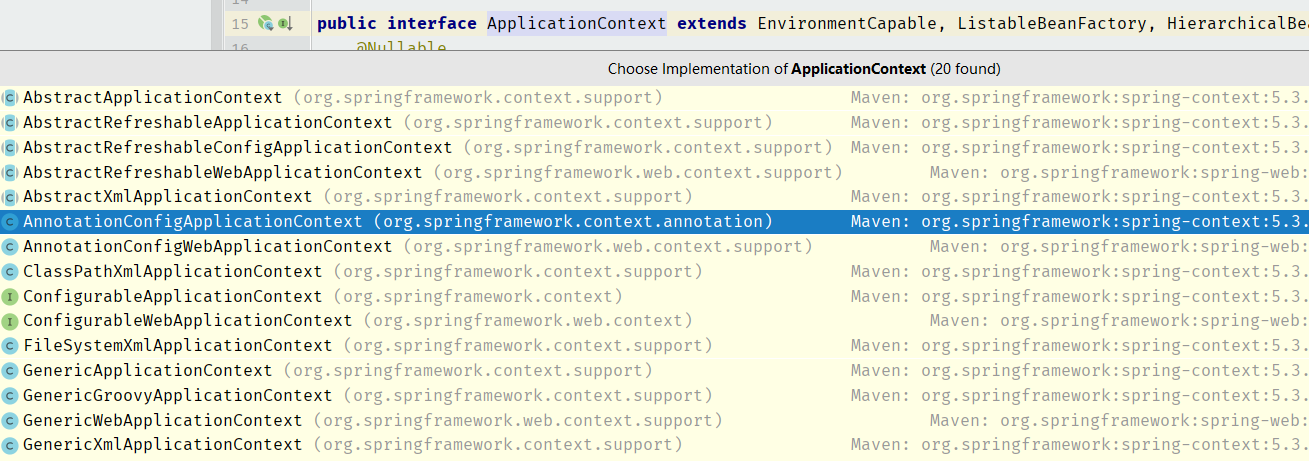Select GenericApplicationContext from implementations list
This screenshot has width=1309, height=461.
(x=147, y=370)
